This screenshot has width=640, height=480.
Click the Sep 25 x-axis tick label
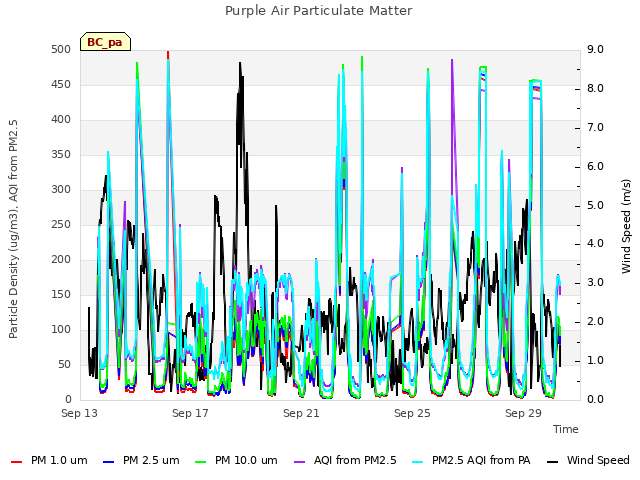click(x=412, y=413)
